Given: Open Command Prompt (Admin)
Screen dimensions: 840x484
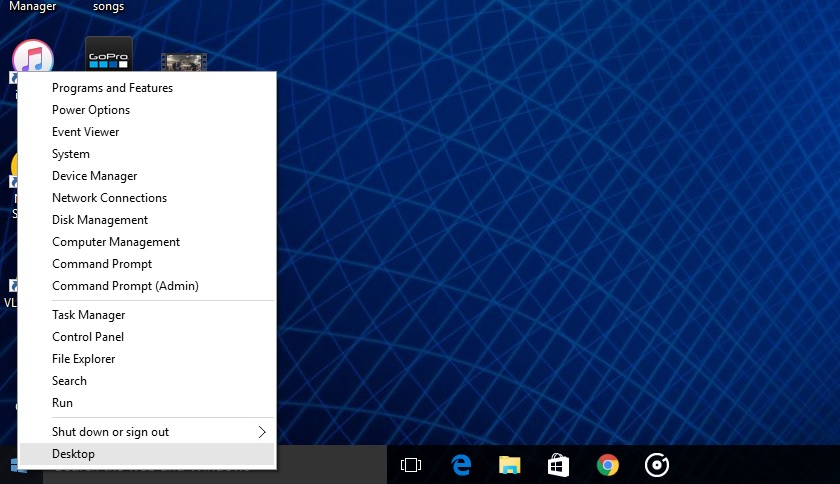Looking at the screenshot, I should tap(147, 286).
